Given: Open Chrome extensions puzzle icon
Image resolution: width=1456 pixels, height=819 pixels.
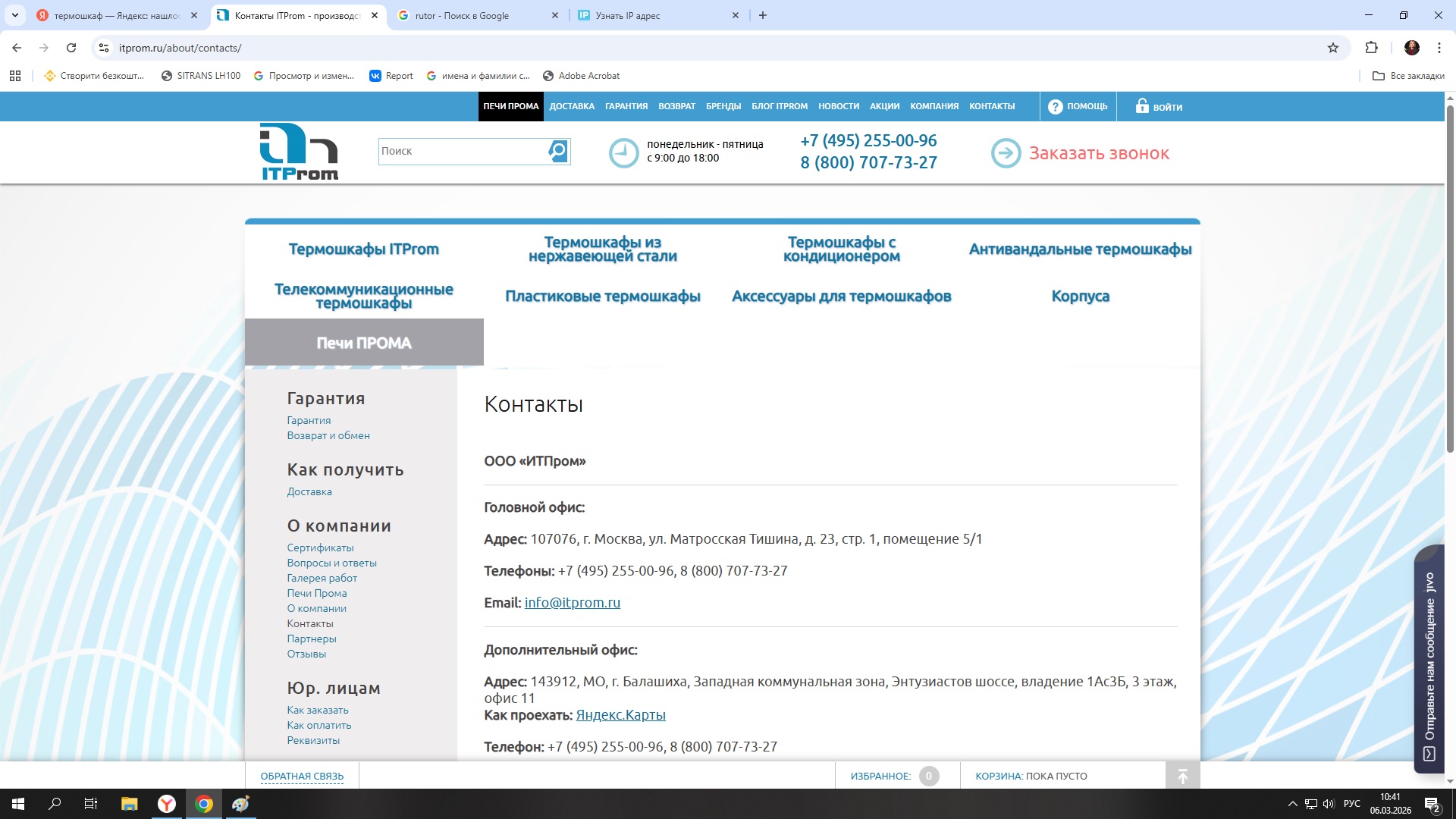Looking at the screenshot, I should pyautogui.click(x=1371, y=48).
